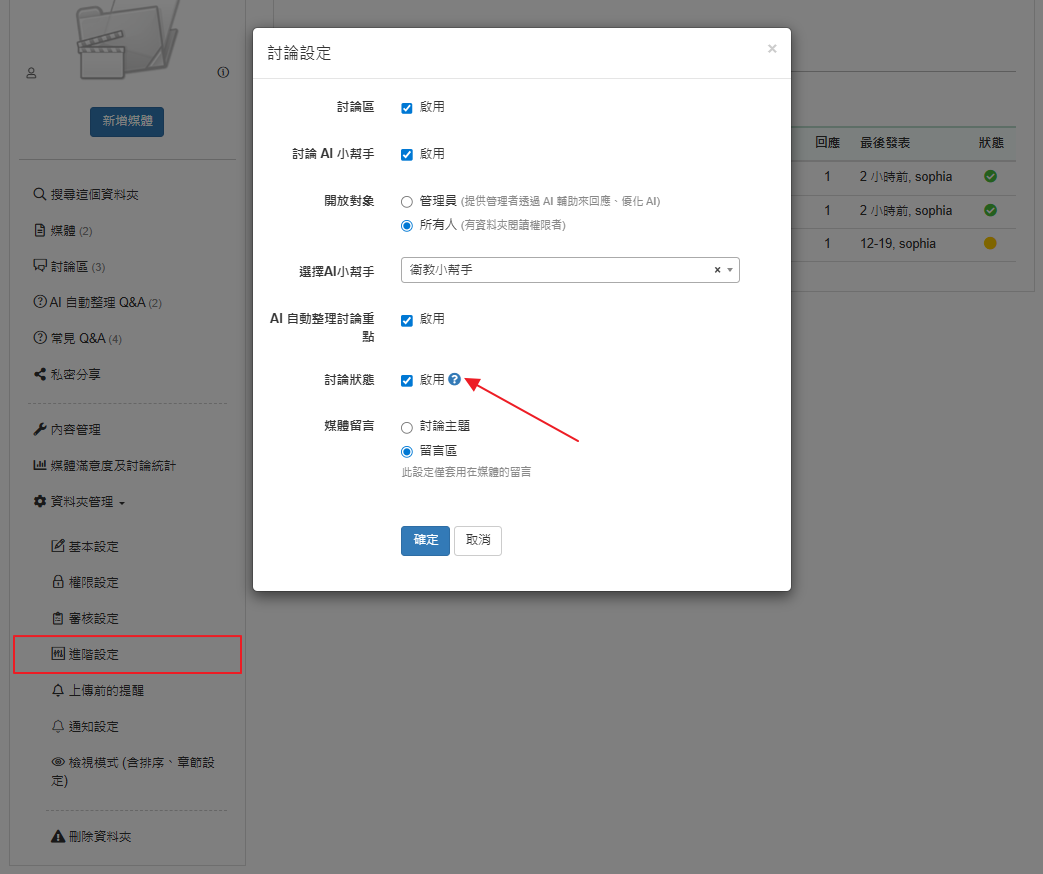
Task: Click the 狀態 column header
Action: pyautogui.click(x=990, y=142)
